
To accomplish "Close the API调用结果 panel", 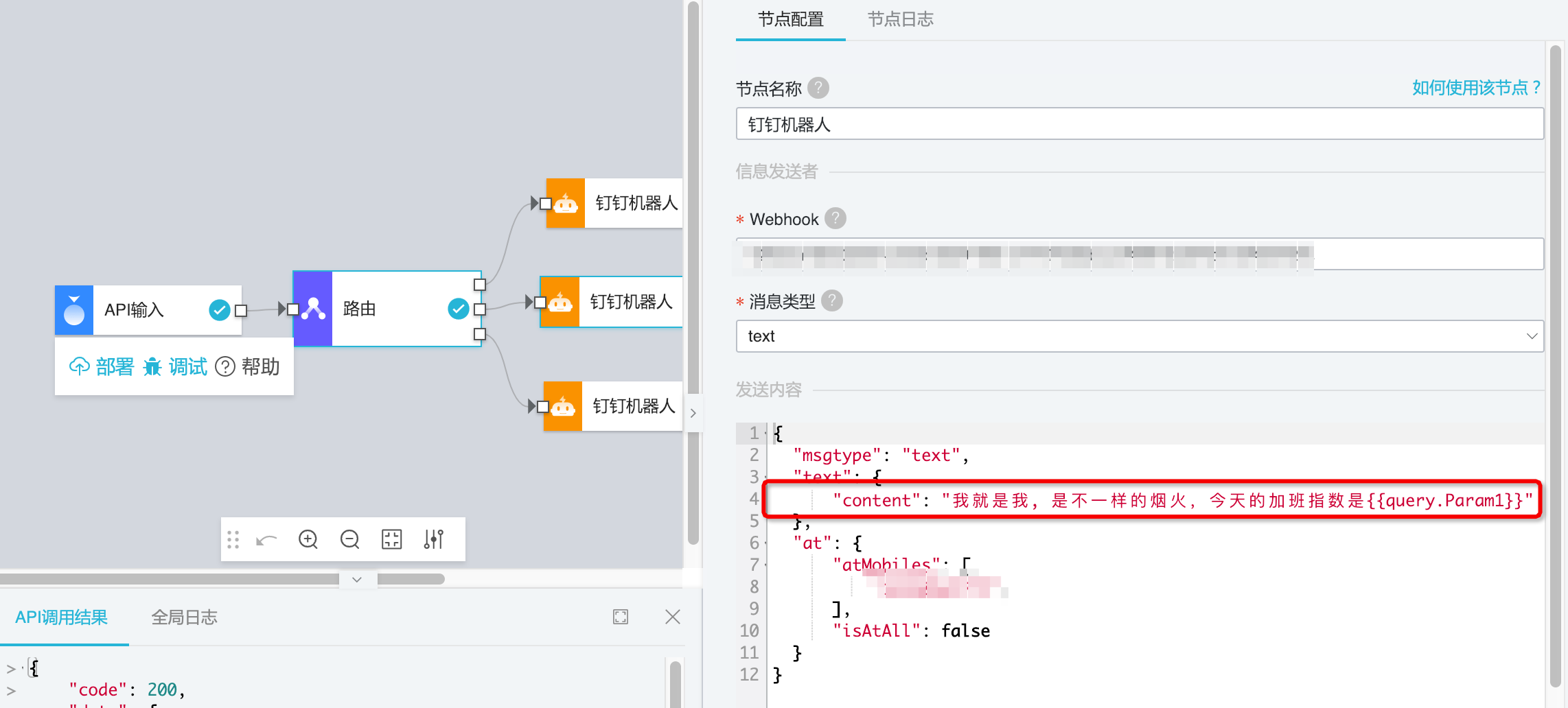I will coord(673,617).
